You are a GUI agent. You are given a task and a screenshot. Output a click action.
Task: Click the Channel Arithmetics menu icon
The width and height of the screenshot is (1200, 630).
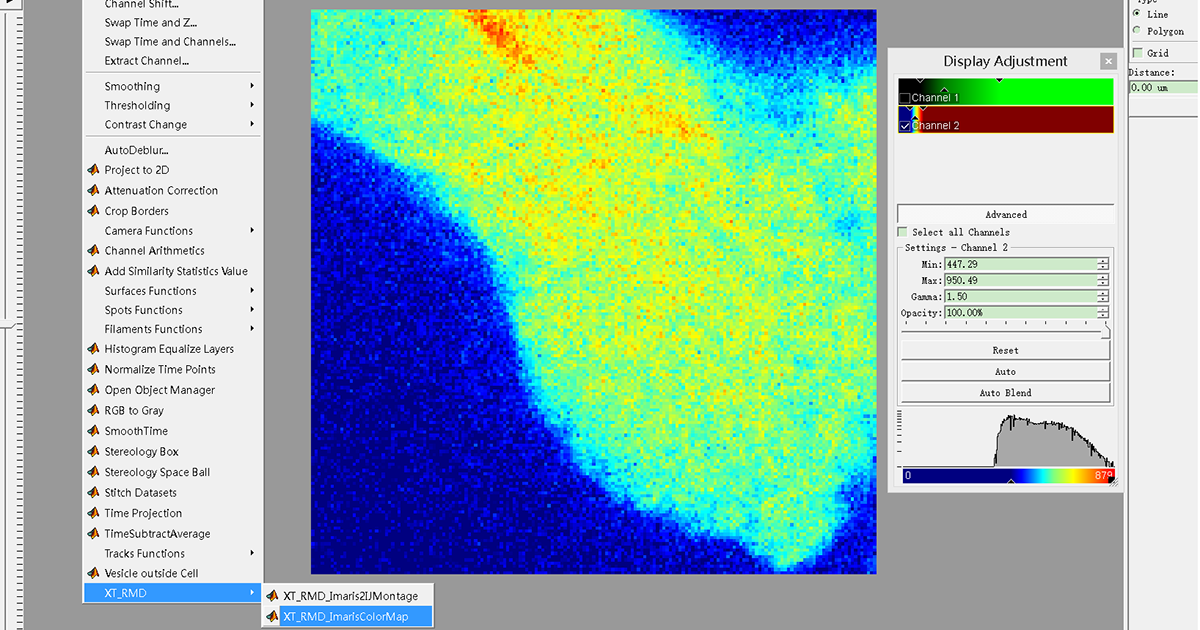coord(93,251)
